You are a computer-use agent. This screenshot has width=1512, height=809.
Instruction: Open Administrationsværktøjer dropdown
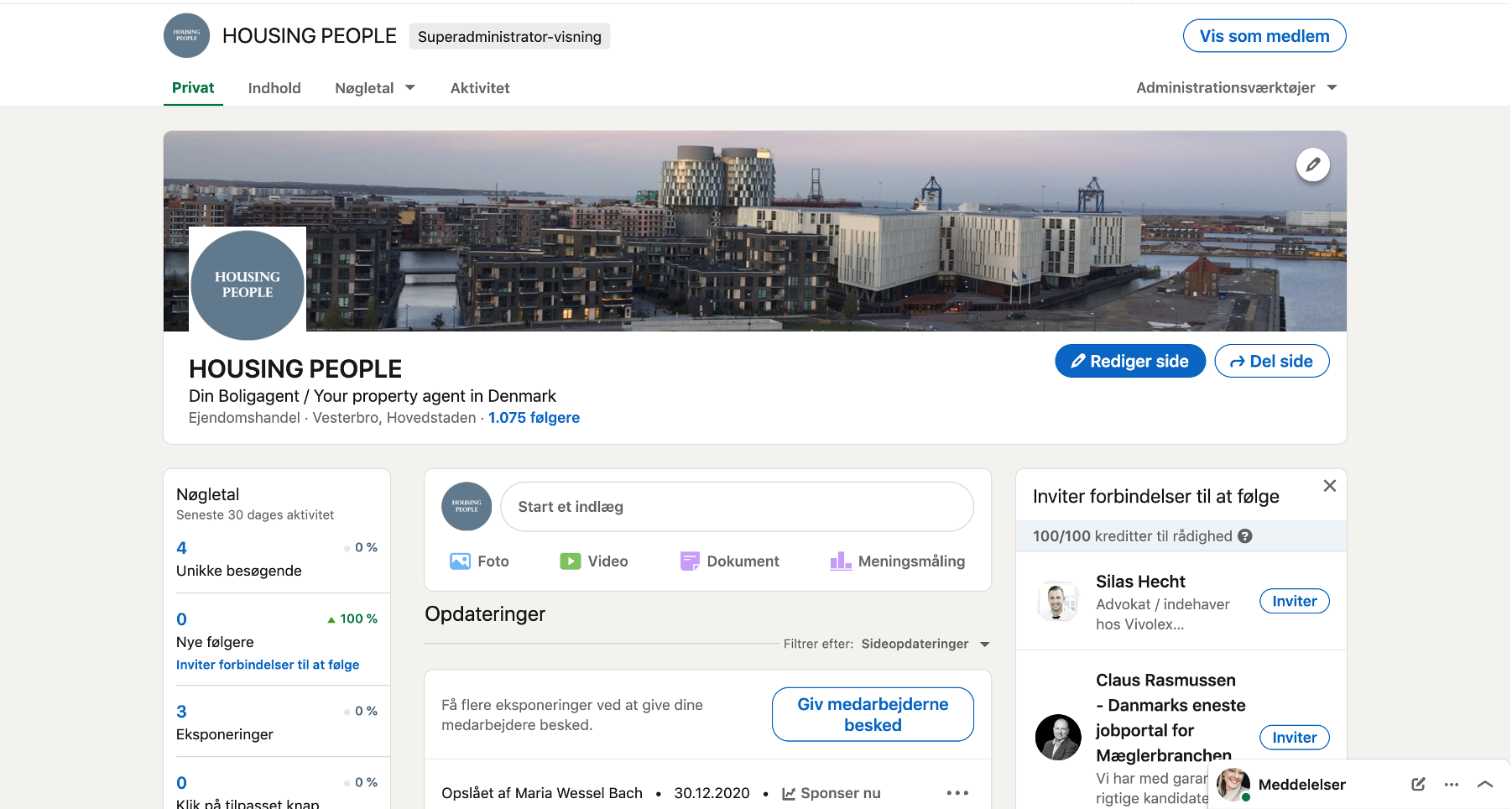coord(1236,88)
